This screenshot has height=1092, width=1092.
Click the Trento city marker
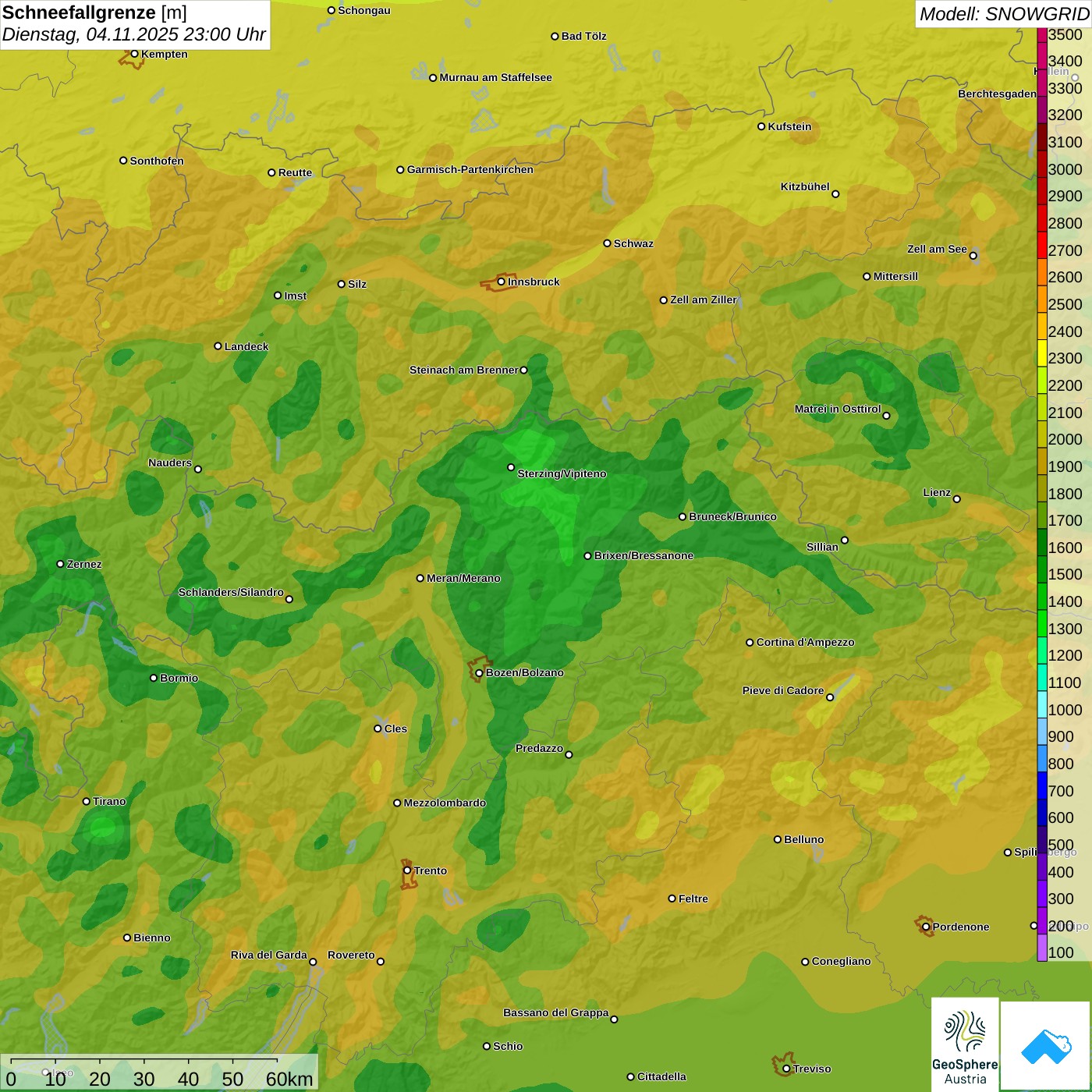pyautogui.click(x=407, y=870)
